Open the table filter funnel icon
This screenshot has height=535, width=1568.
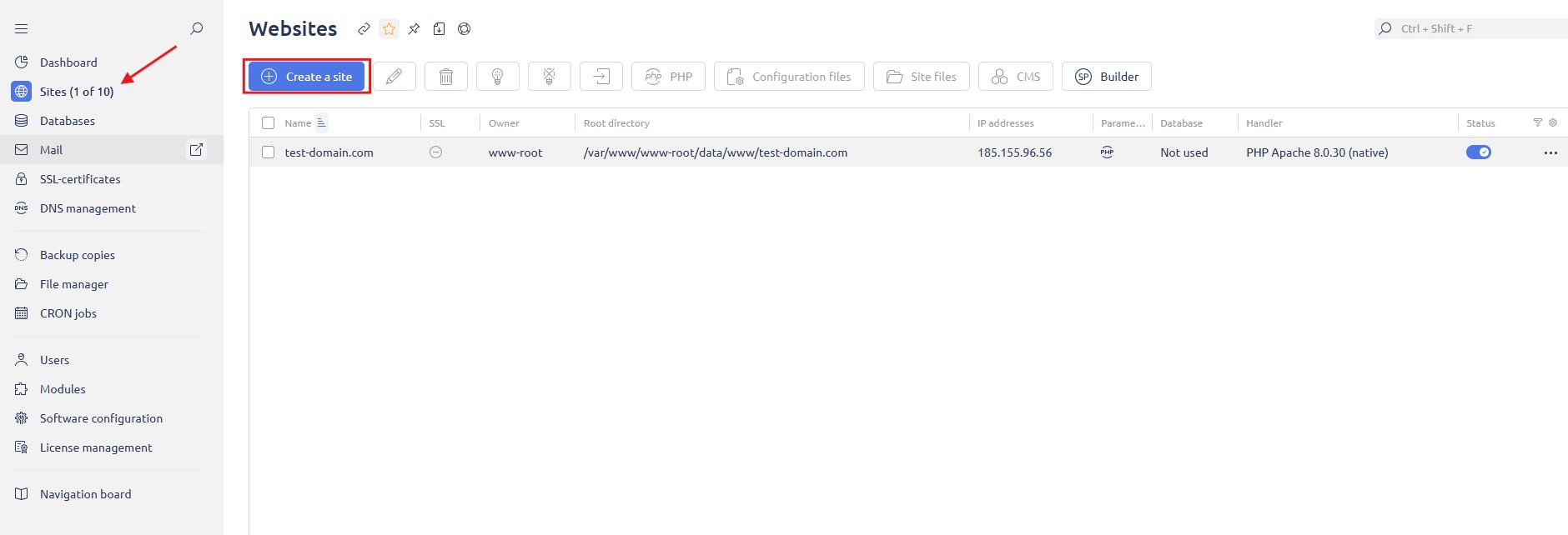click(x=1538, y=122)
